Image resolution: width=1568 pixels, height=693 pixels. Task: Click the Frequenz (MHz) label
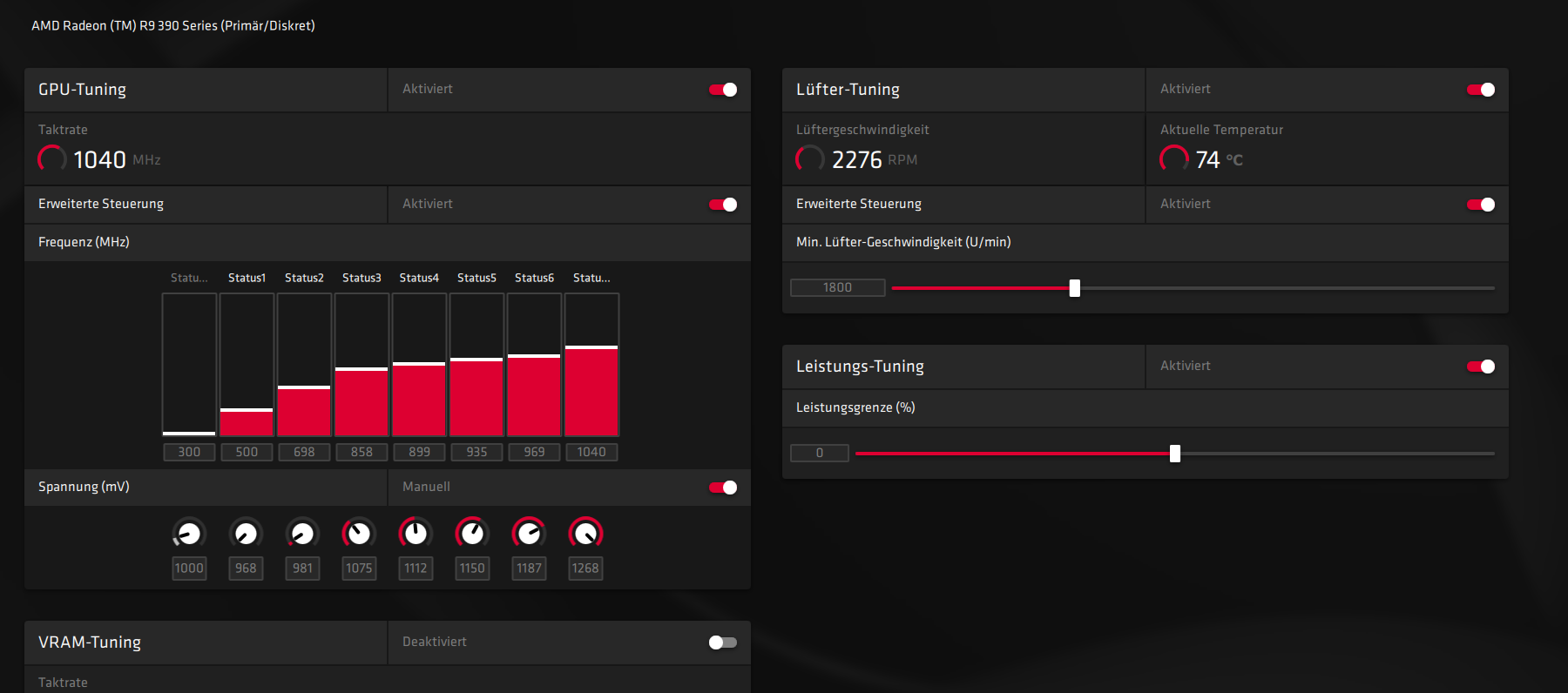click(x=84, y=242)
